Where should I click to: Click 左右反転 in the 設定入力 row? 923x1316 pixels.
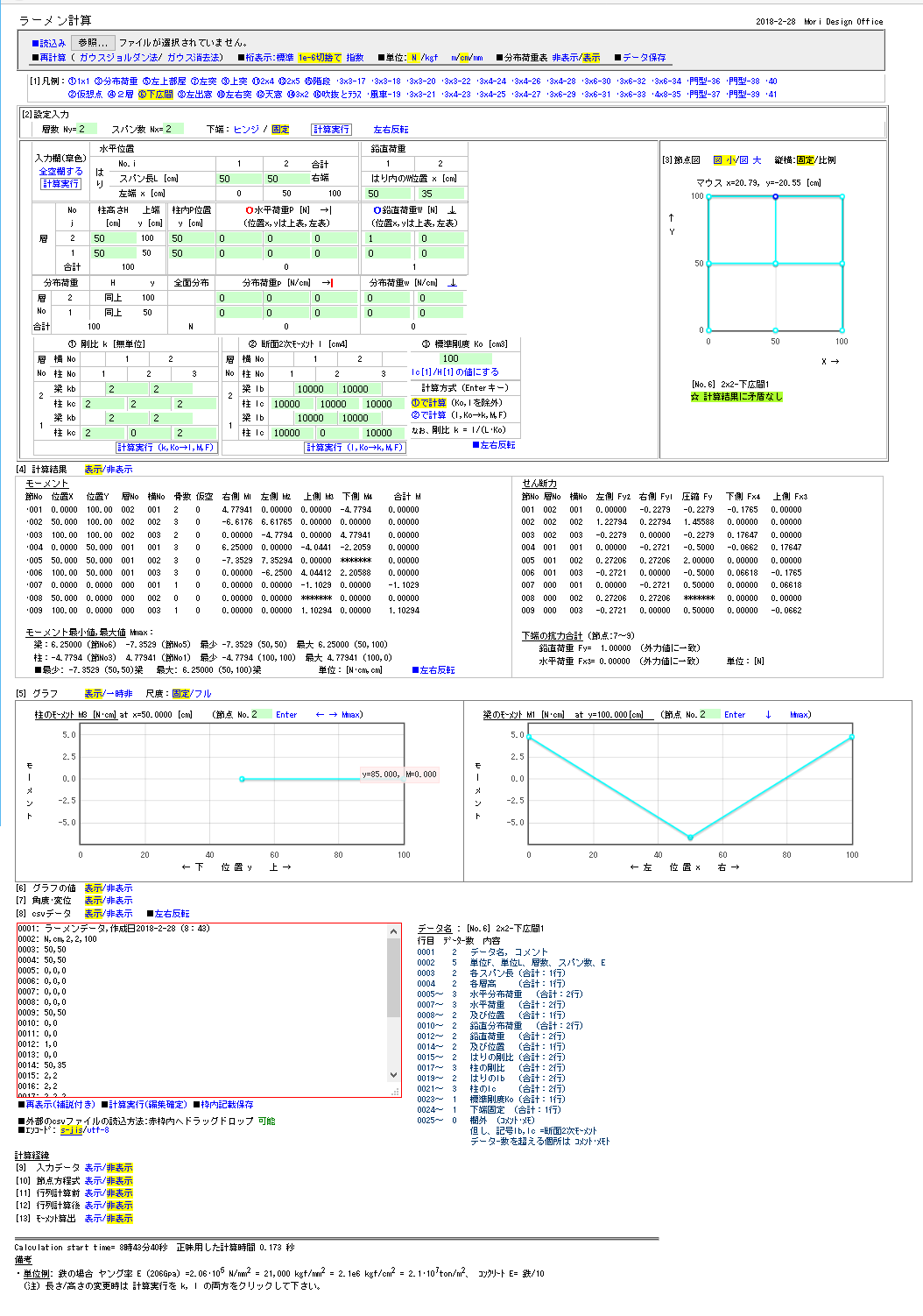pos(391,130)
